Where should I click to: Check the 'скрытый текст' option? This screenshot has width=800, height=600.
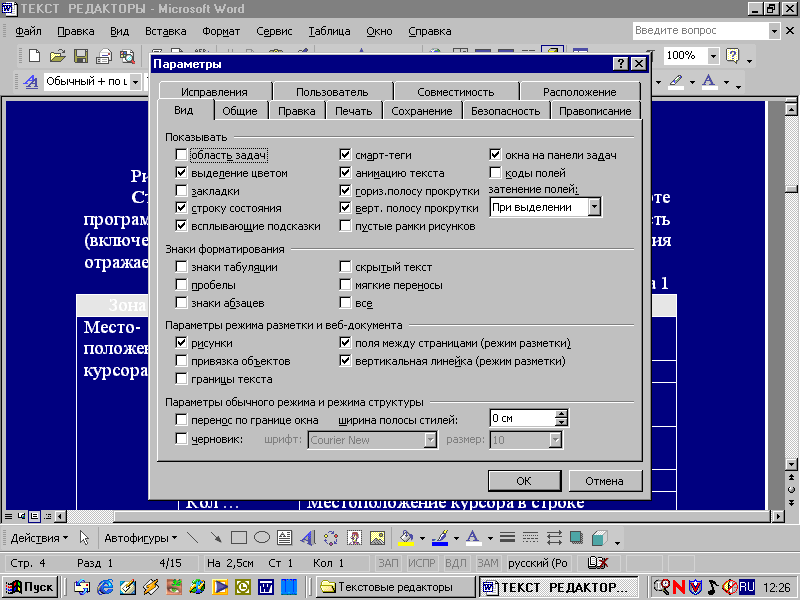coord(345,267)
